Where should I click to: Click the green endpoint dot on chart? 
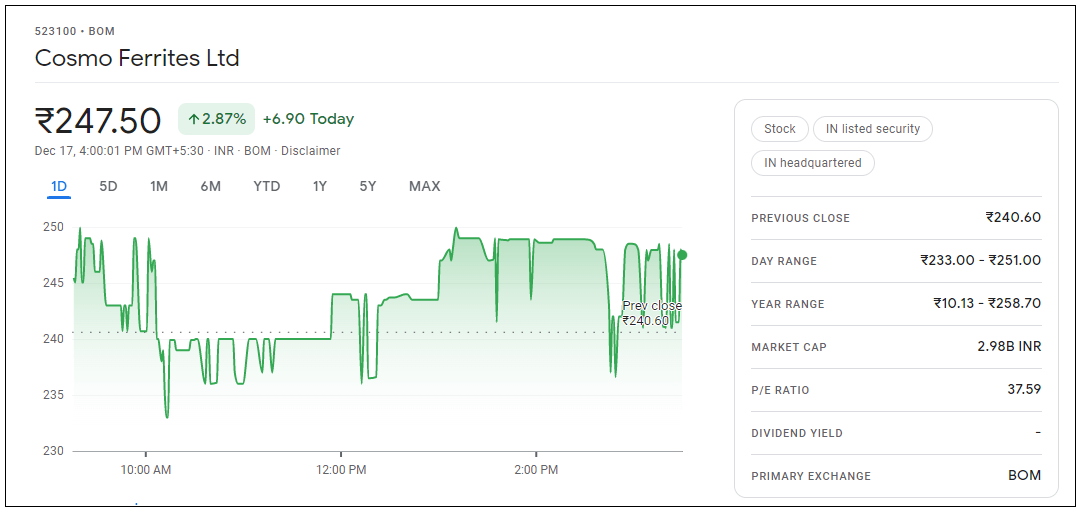pos(682,255)
